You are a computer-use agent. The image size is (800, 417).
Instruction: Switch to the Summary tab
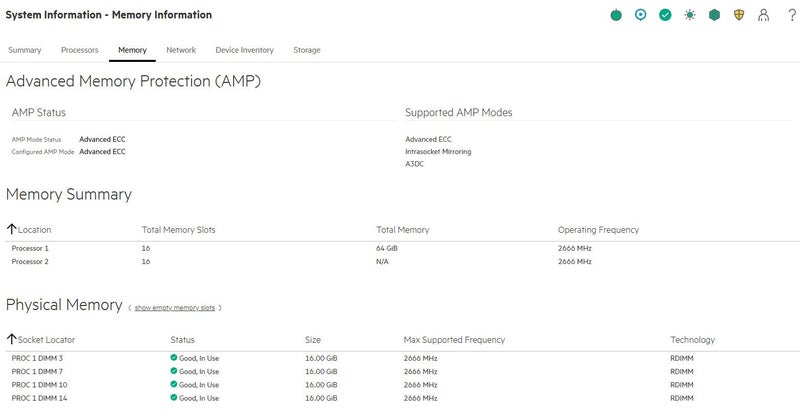pos(25,50)
